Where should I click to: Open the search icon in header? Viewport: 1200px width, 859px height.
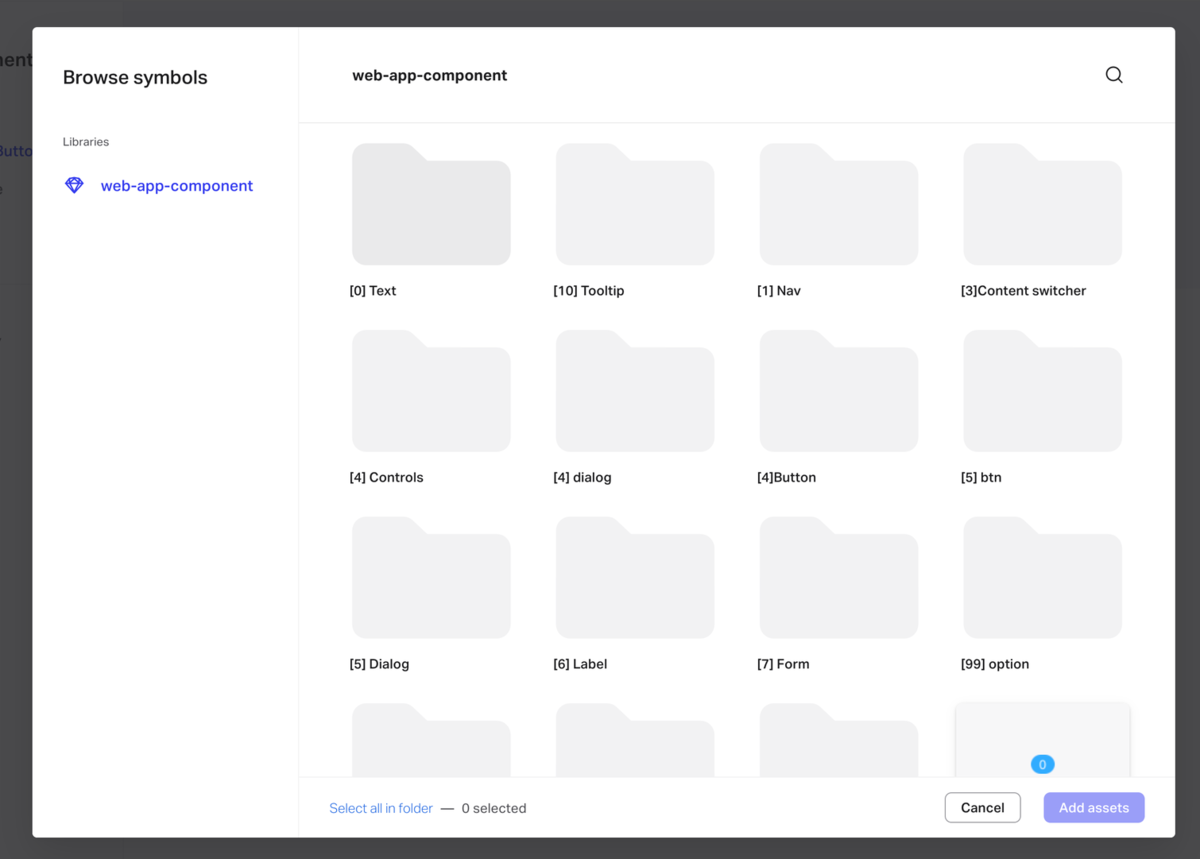(x=1114, y=75)
